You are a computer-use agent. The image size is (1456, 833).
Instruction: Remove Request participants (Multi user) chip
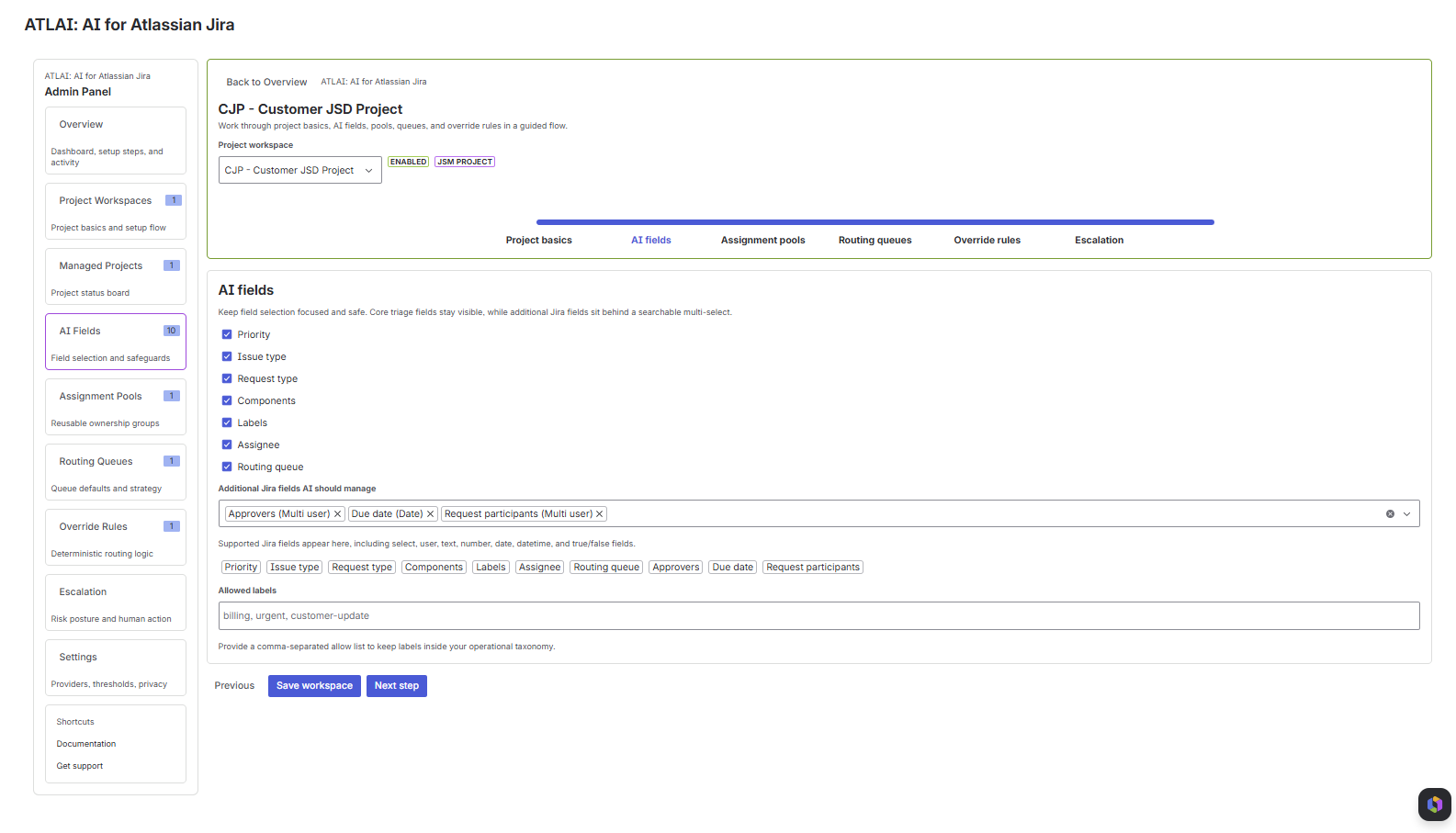600,514
